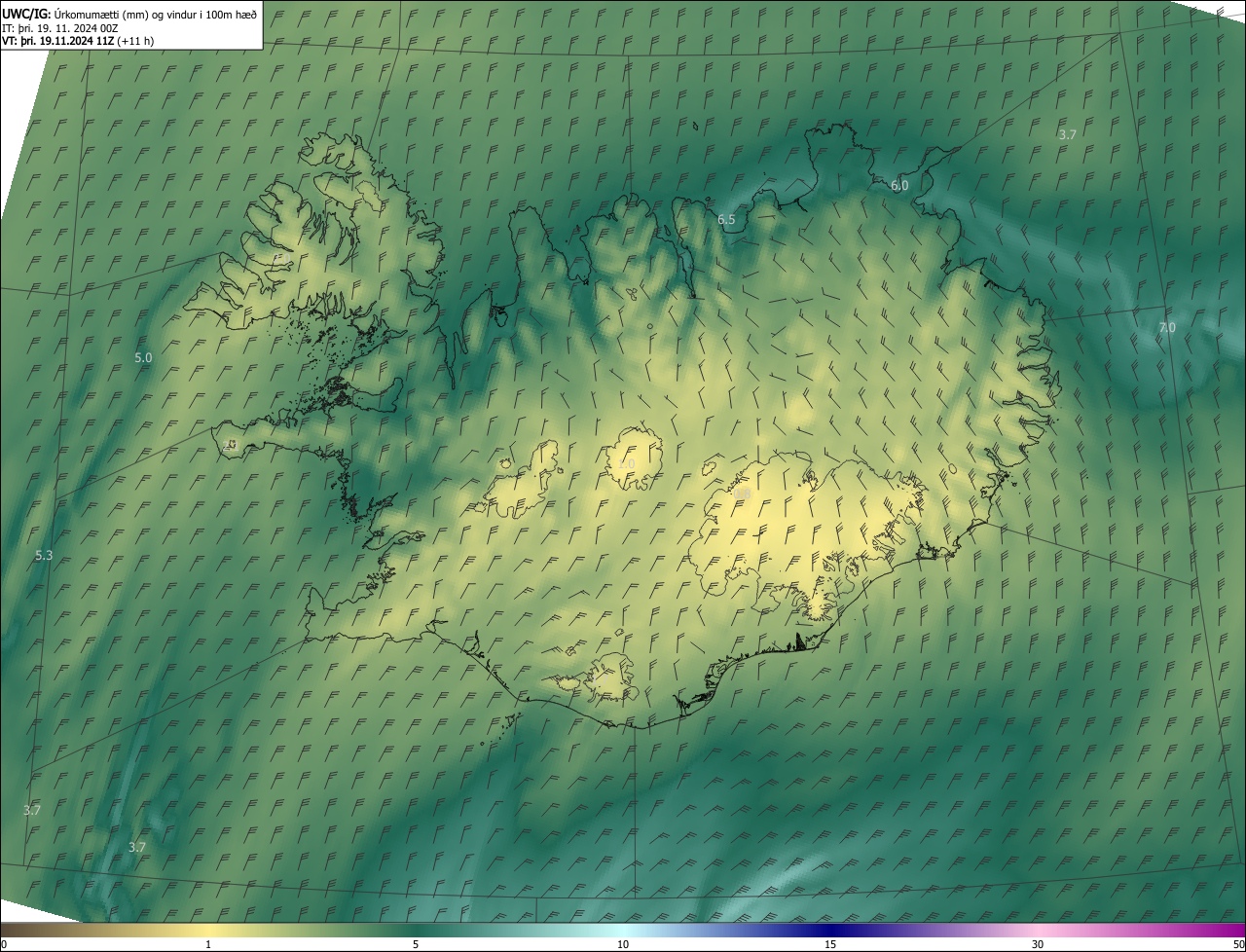Viewport: 1246px width, 952px height.
Task: Click the '30' tick label on the color scale
Action: point(1038,945)
